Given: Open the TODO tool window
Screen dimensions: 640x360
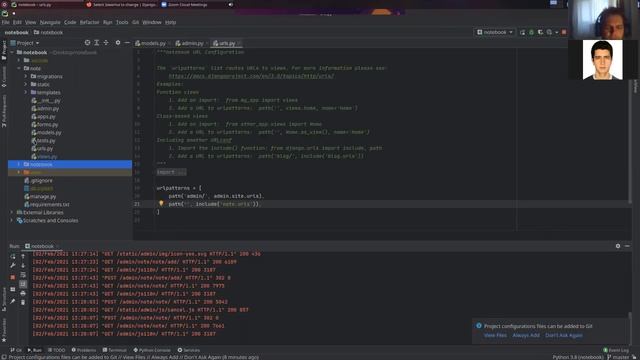Looking at the screenshot, I should [56, 350].
